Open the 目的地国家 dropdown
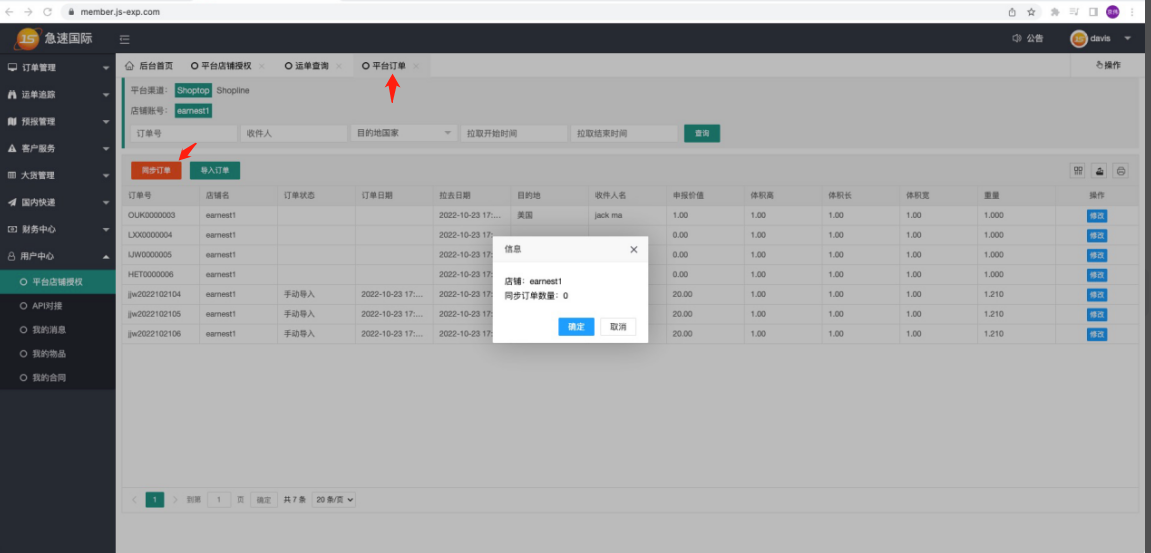Screen dimensions: 1151x553 (x=403, y=133)
